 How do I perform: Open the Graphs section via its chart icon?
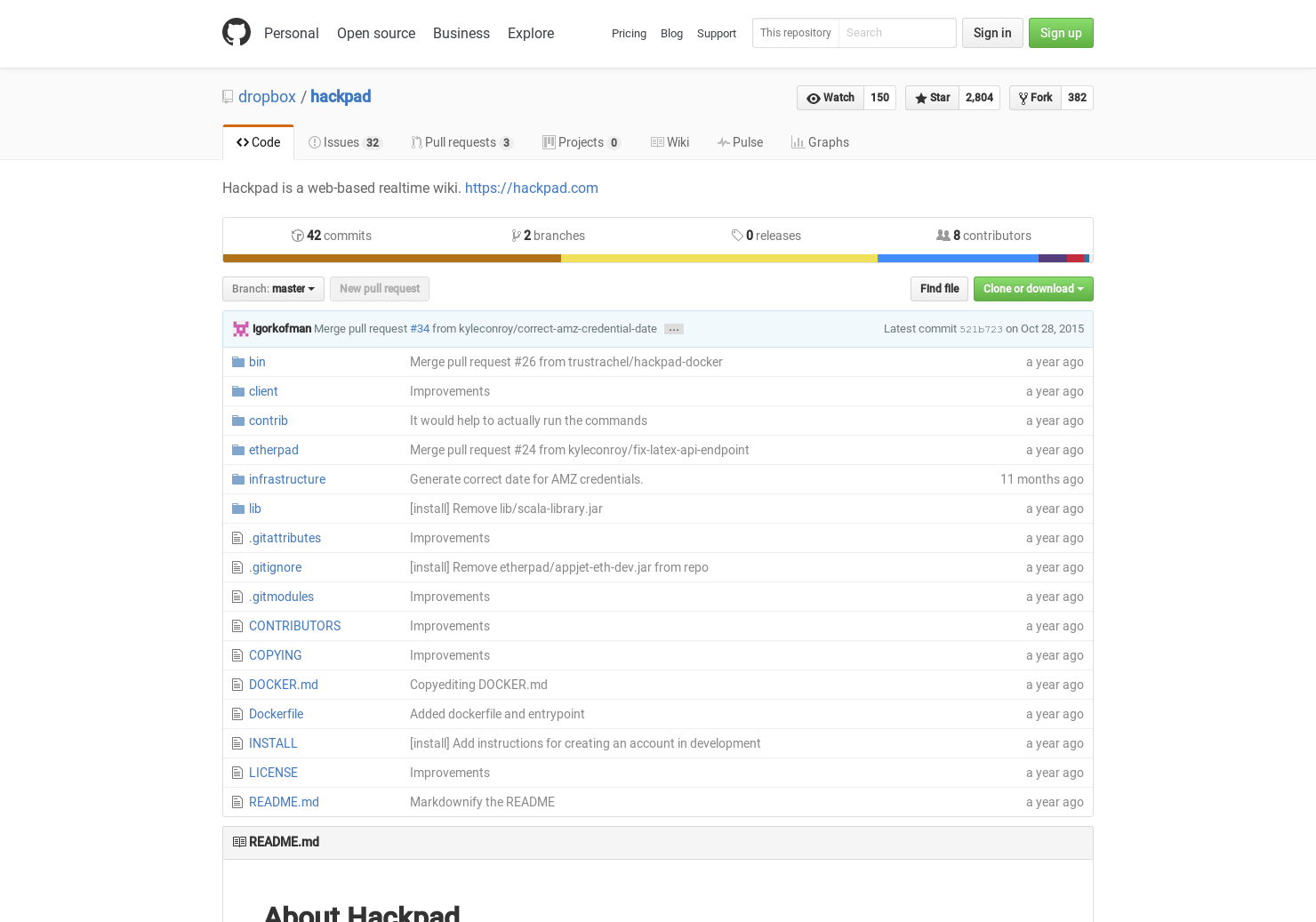click(x=798, y=141)
